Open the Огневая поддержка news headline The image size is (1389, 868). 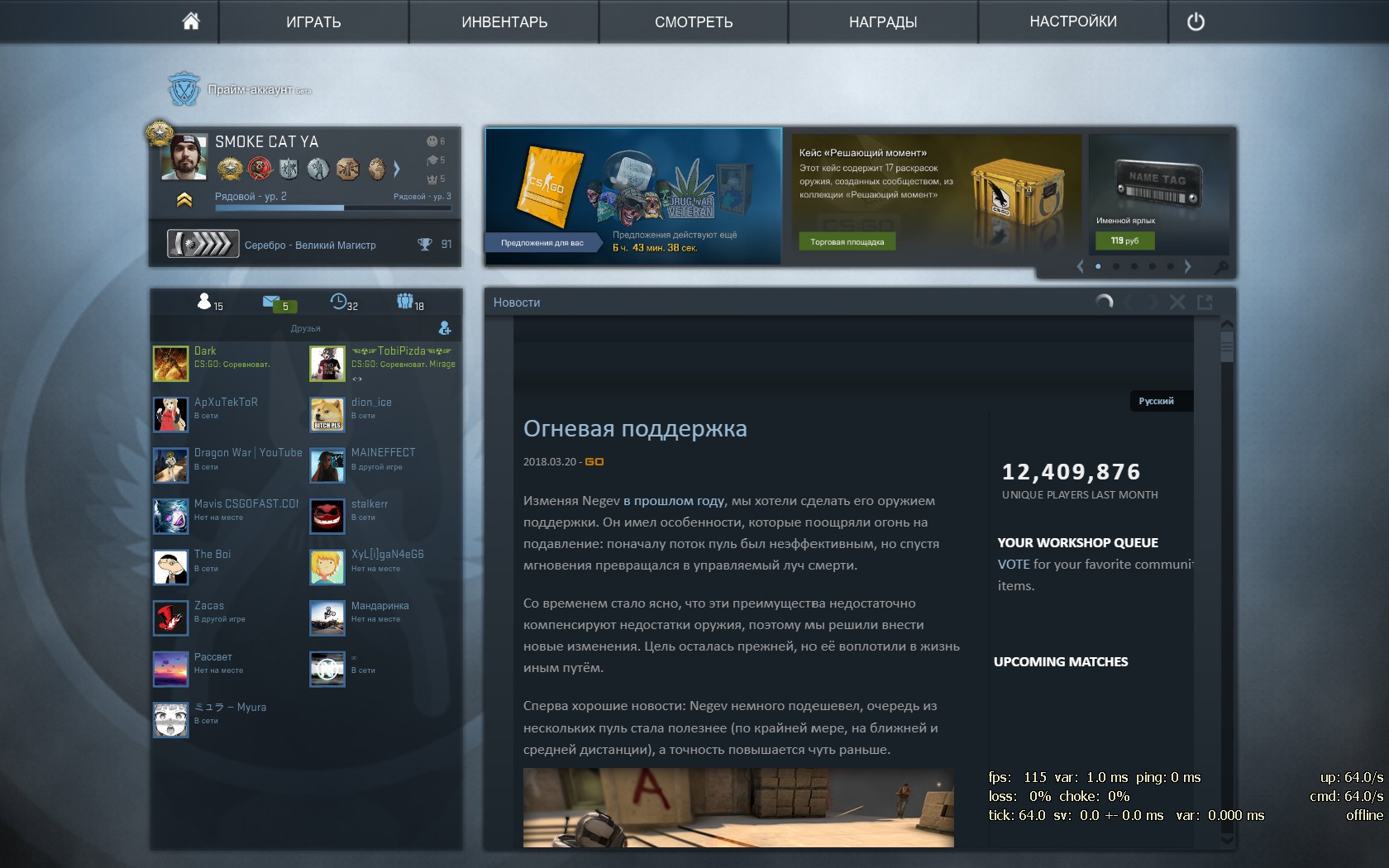[x=635, y=428]
